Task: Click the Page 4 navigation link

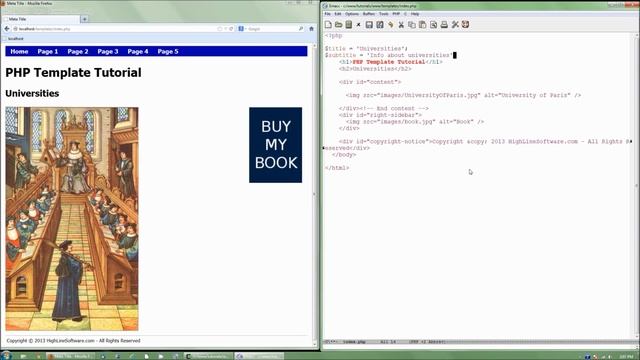Action: [x=138, y=51]
